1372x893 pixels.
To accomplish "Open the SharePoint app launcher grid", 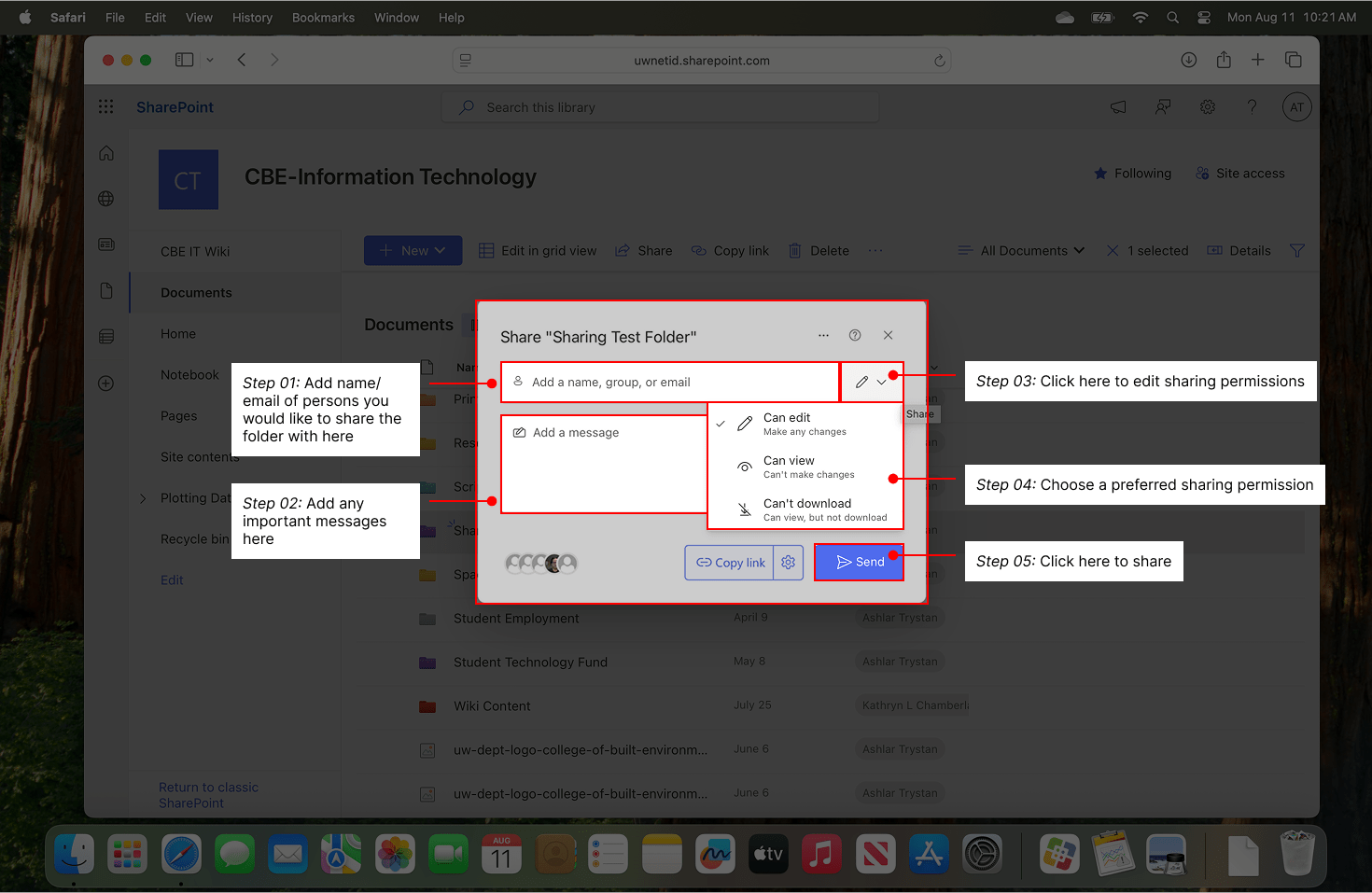I will pyautogui.click(x=106, y=107).
